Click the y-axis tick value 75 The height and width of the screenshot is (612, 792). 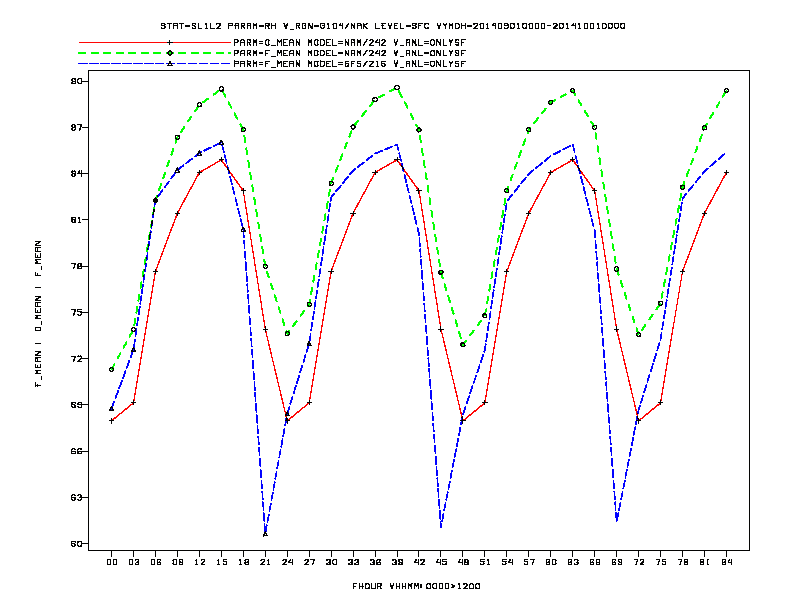76,313
